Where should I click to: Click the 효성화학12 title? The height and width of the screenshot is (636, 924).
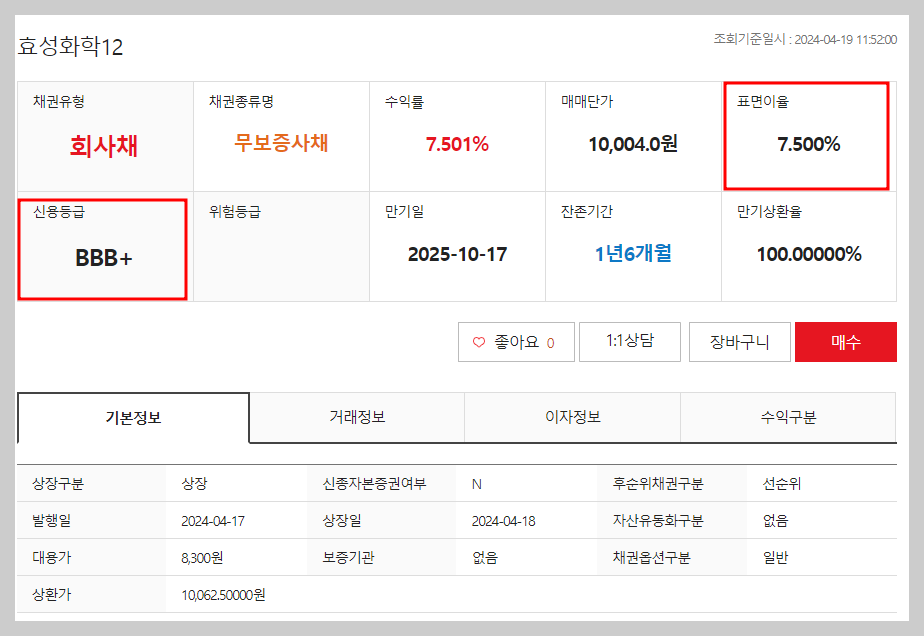[x=70, y=47]
